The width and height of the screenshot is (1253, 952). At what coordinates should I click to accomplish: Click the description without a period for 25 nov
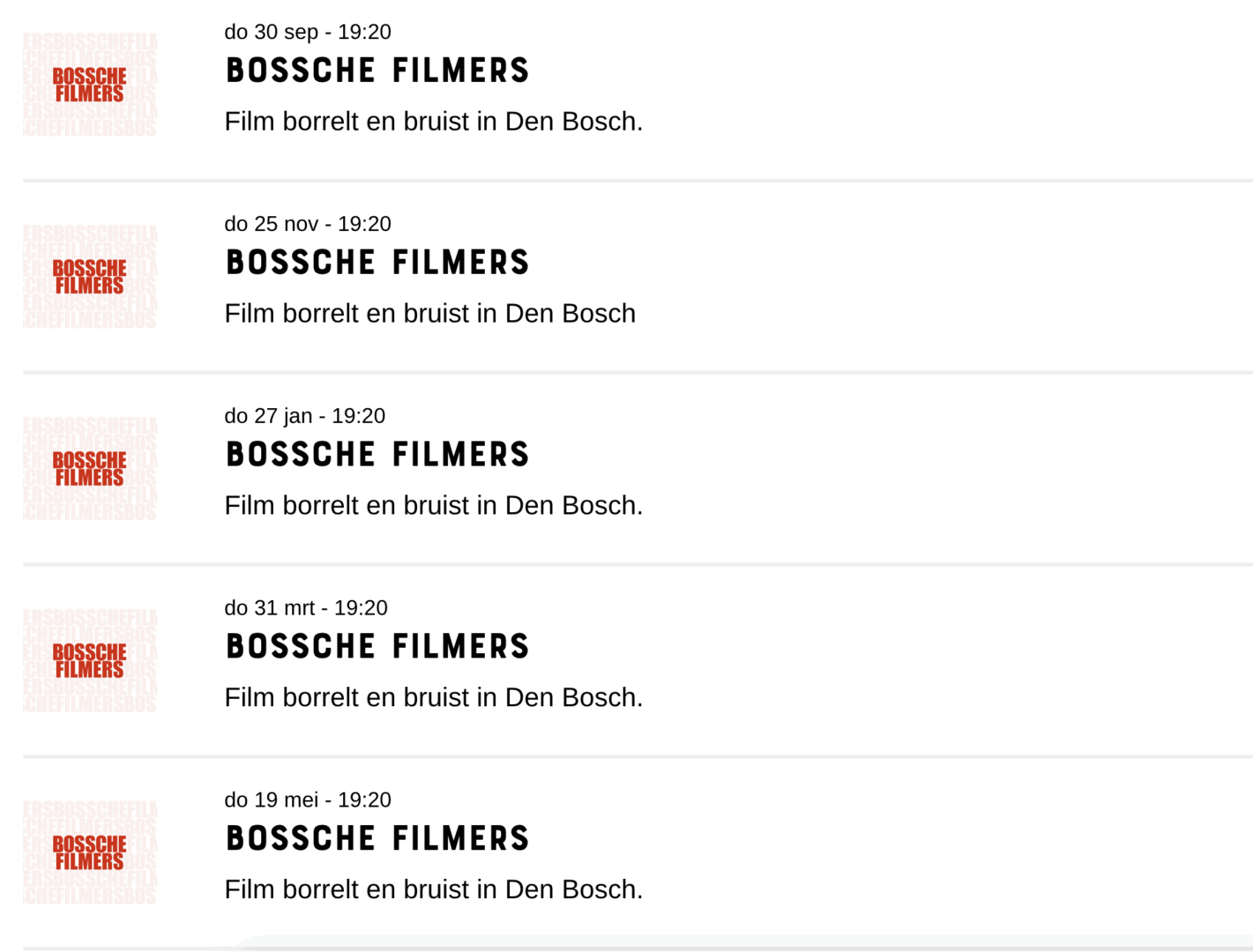(x=429, y=314)
